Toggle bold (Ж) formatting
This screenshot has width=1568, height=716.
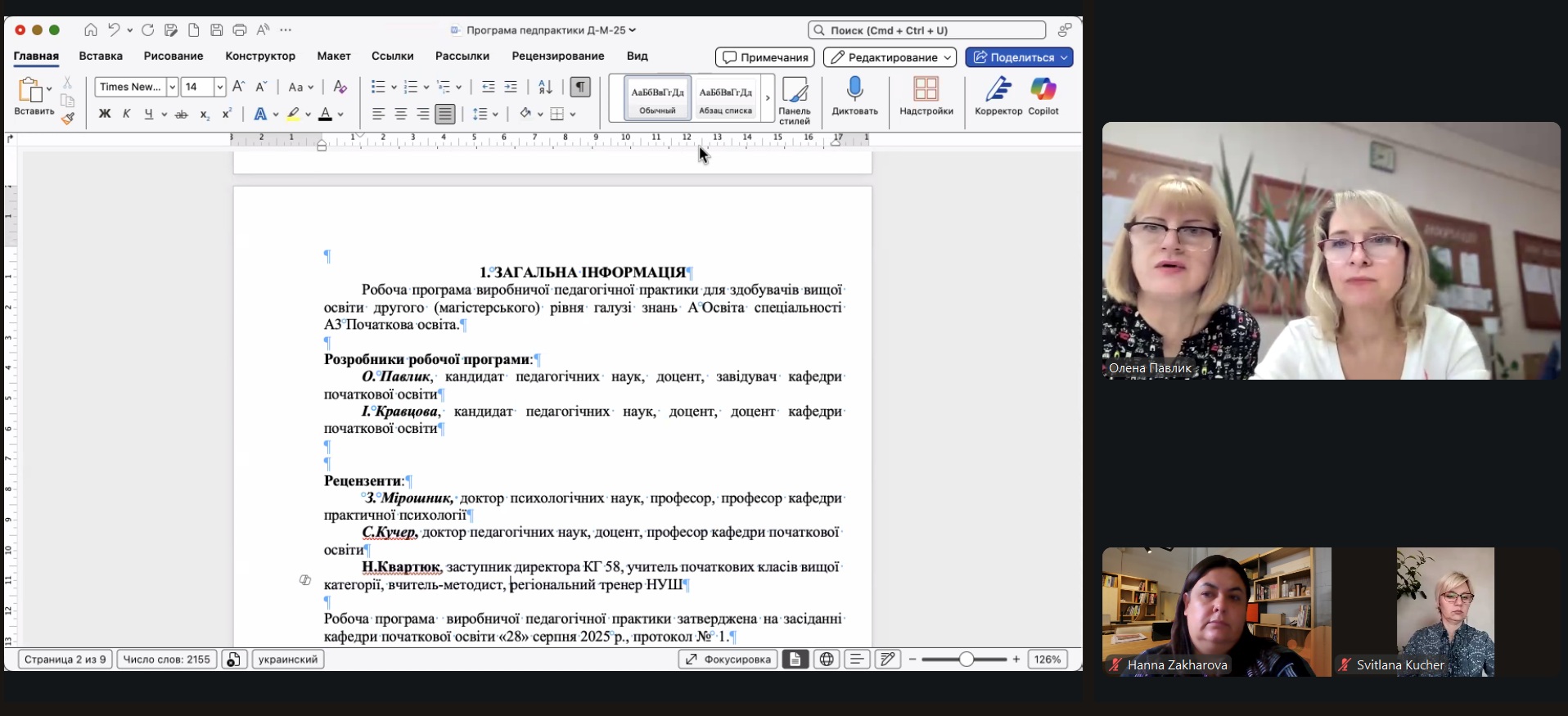(x=105, y=114)
